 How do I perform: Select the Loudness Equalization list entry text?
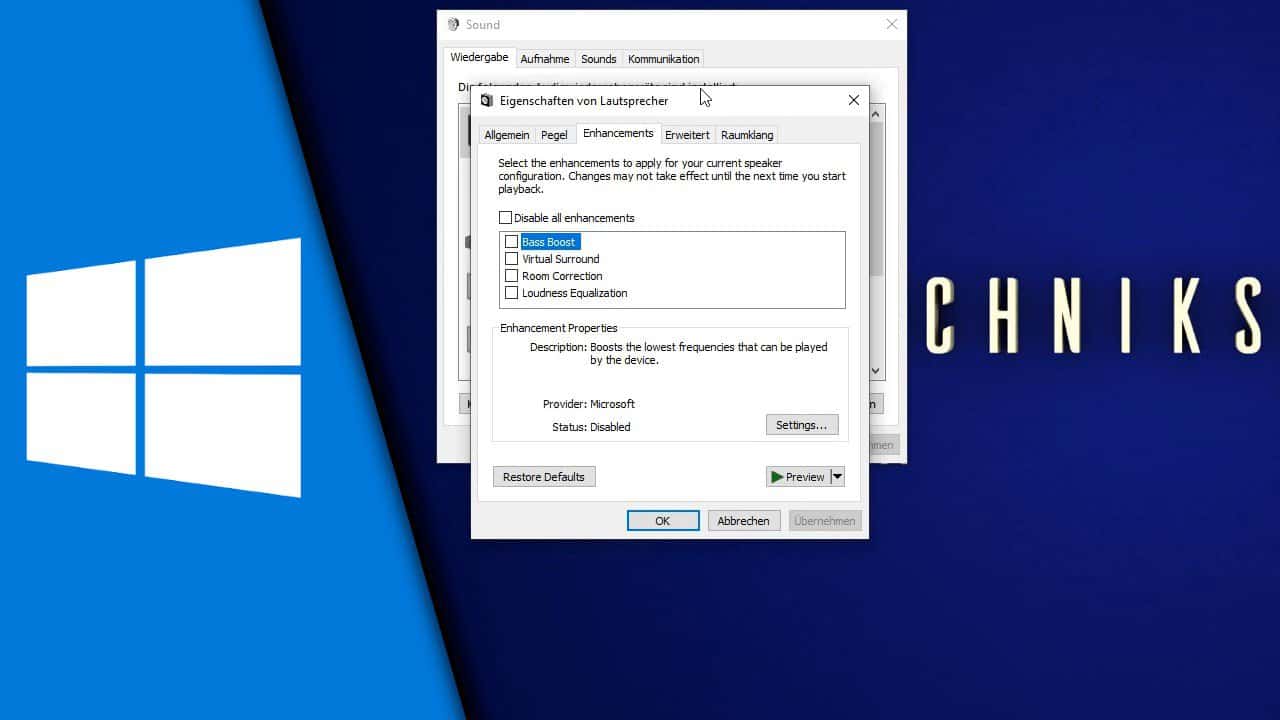(x=575, y=293)
